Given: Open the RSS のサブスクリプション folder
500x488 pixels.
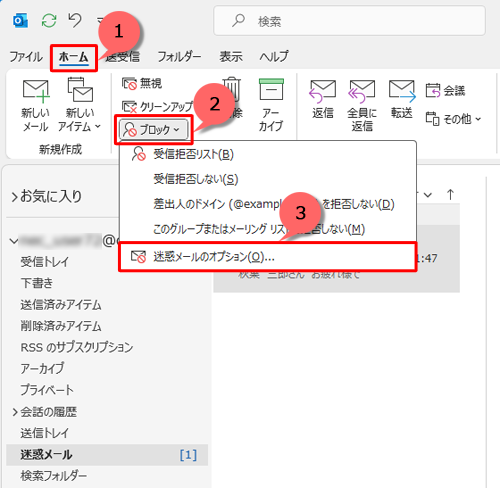Looking at the screenshot, I should [x=77, y=347].
